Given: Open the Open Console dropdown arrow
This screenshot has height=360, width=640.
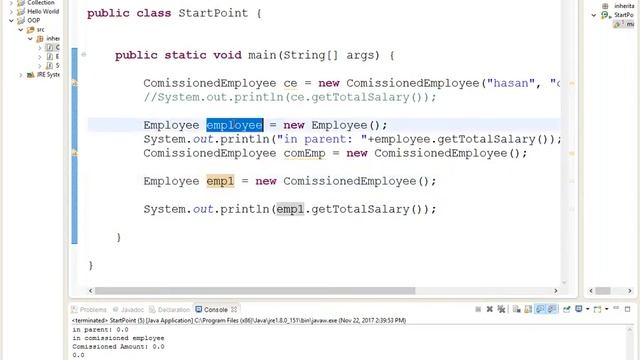Looking at the screenshot, I should coord(607,309).
